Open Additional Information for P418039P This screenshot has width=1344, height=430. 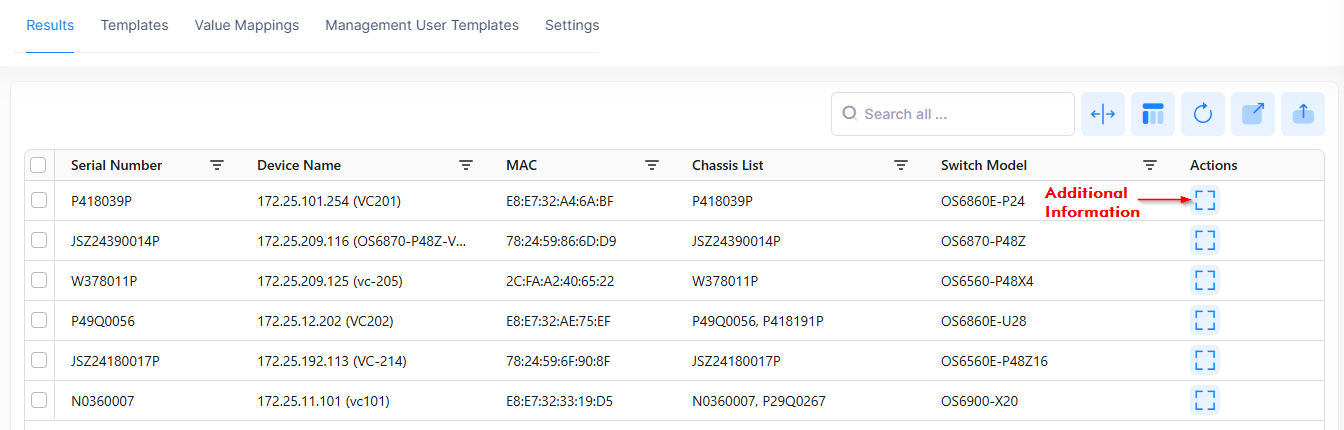pyautogui.click(x=1205, y=200)
